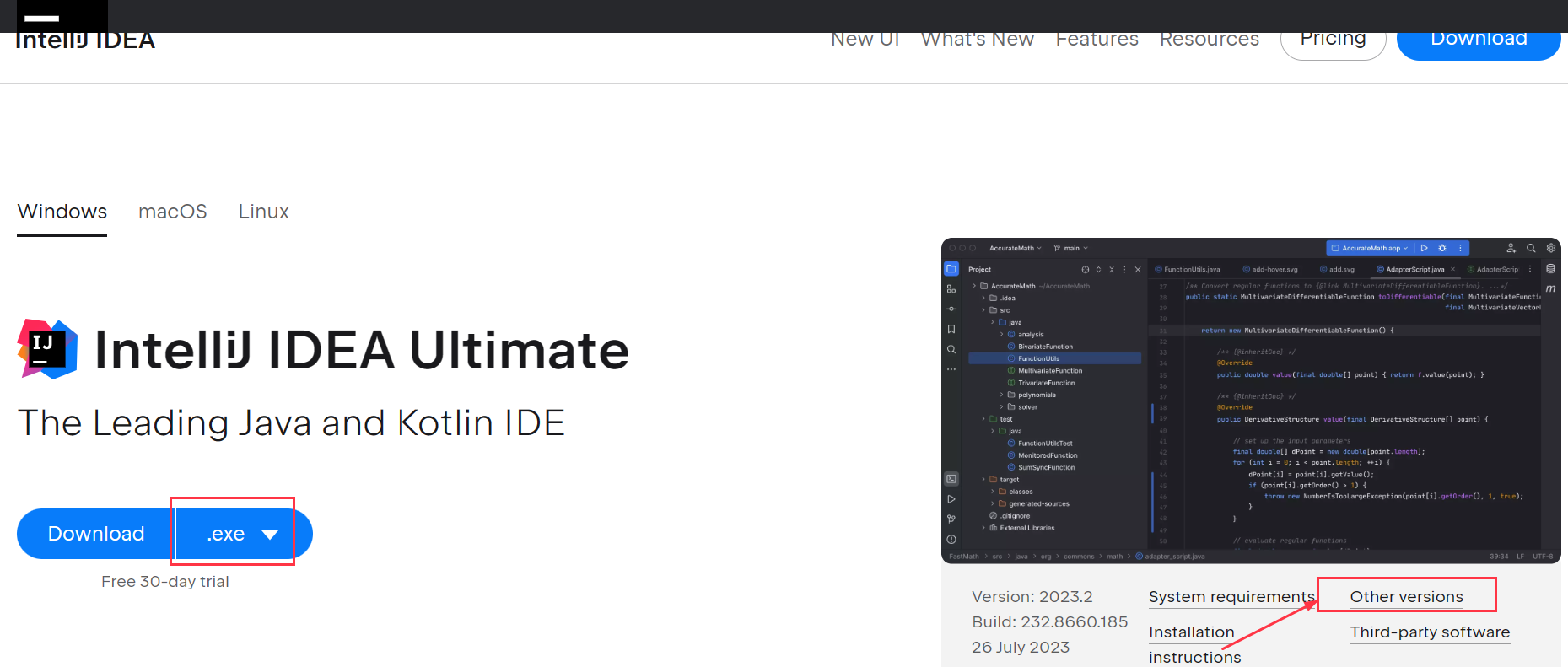Viewport: 1568px width, 667px height.
Task: Click the IDE editor screenshot preview
Action: [x=1251, y=401]
